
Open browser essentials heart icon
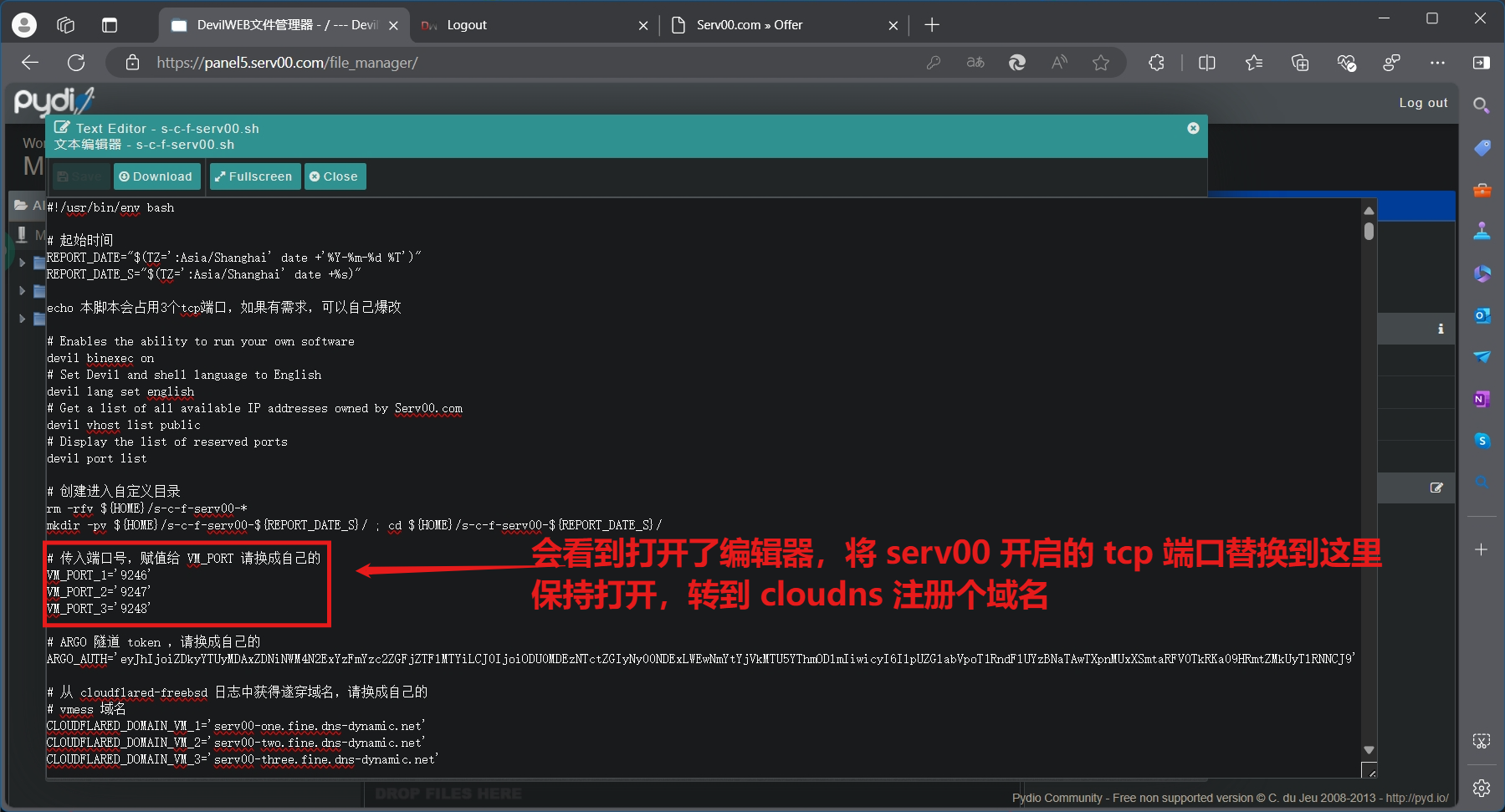(1346, 63)
